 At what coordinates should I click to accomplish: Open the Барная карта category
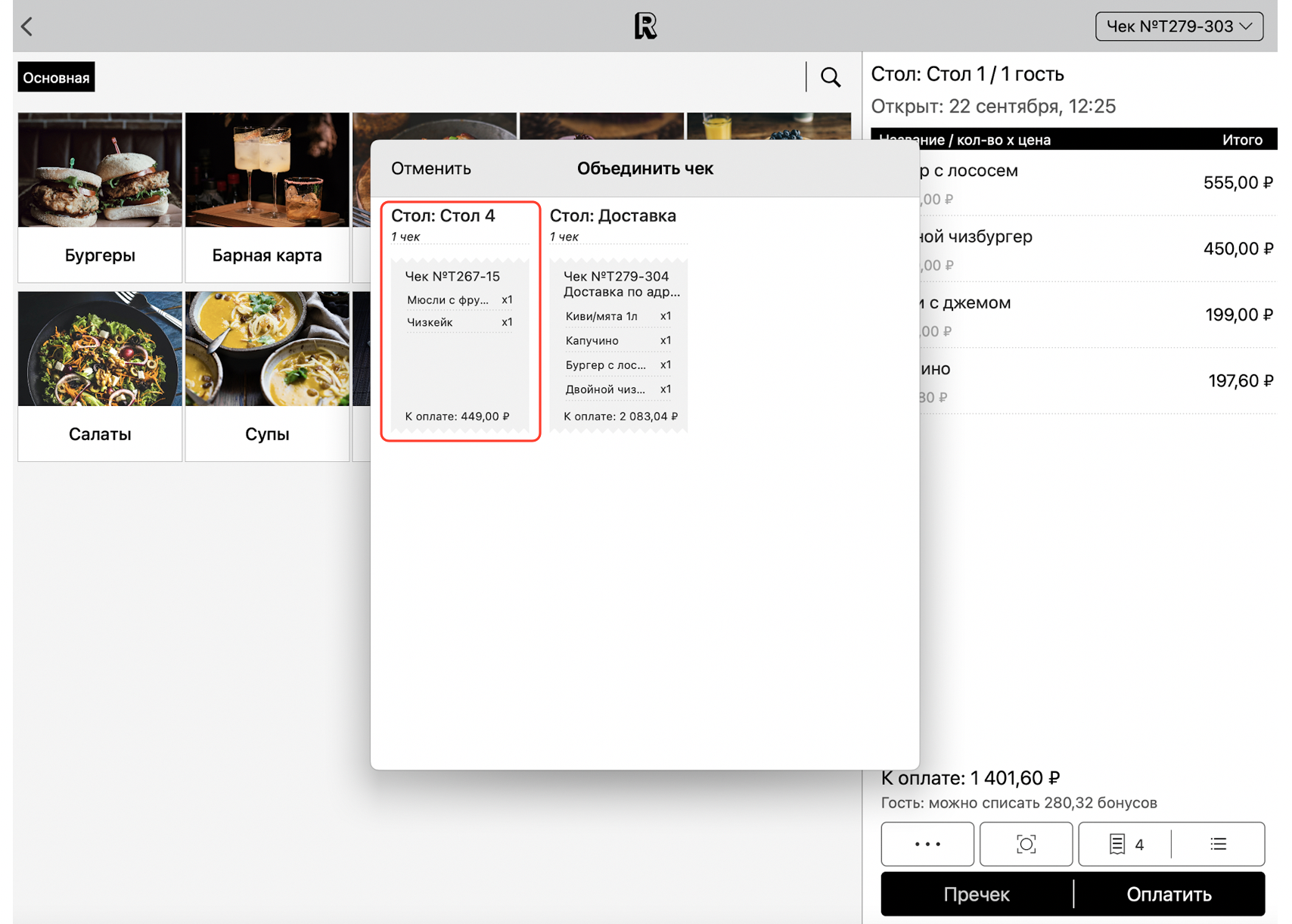(267, 197)
